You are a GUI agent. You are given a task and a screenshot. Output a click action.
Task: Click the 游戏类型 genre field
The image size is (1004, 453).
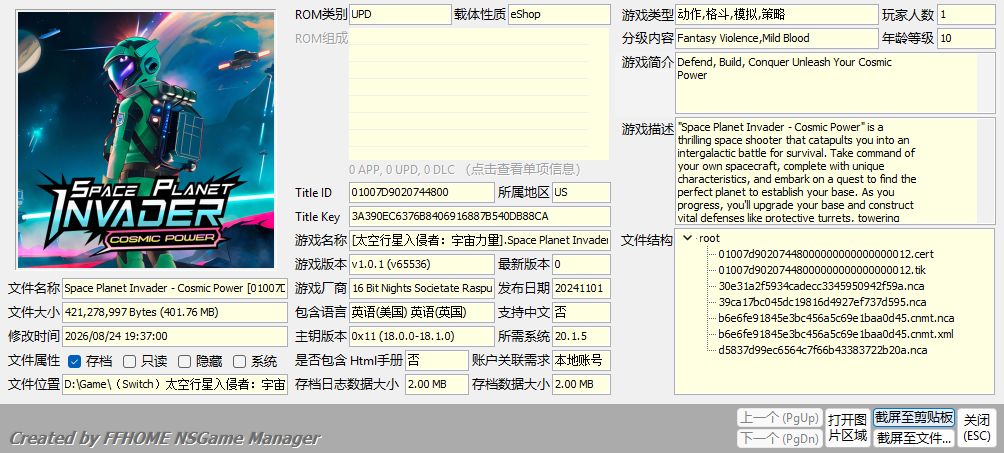click(x=777, y=14)
